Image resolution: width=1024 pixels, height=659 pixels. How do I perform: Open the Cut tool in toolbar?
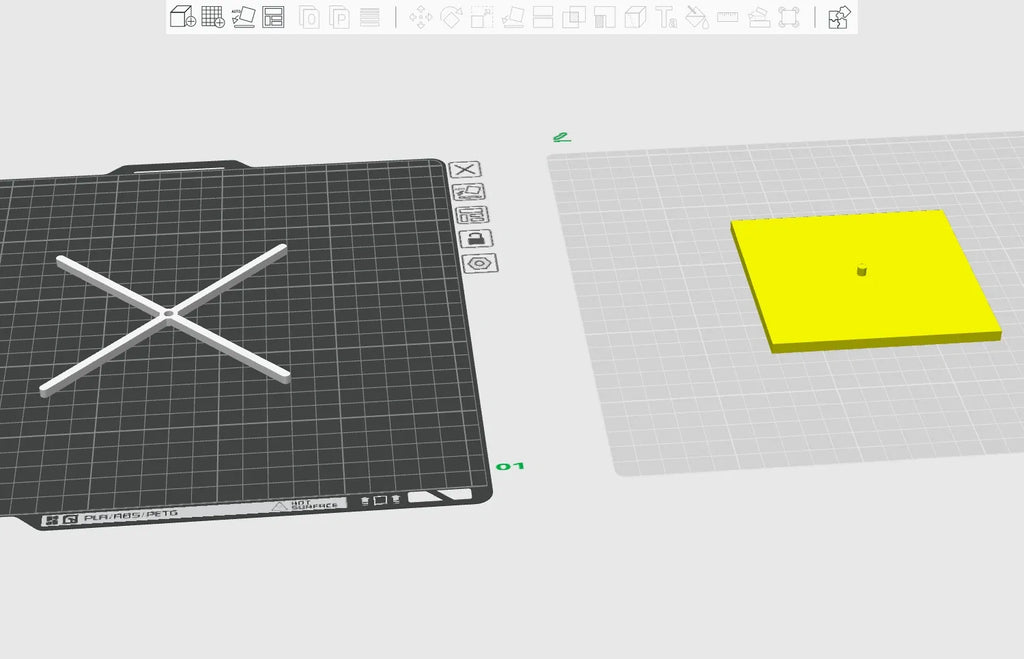point(543,17)
